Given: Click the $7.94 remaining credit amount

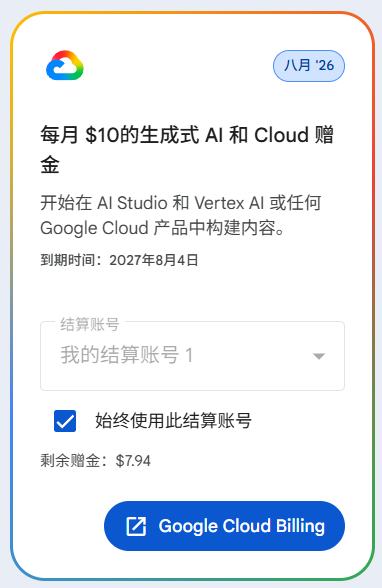Looking at the screenshot, I should click(x=133, y=461).
